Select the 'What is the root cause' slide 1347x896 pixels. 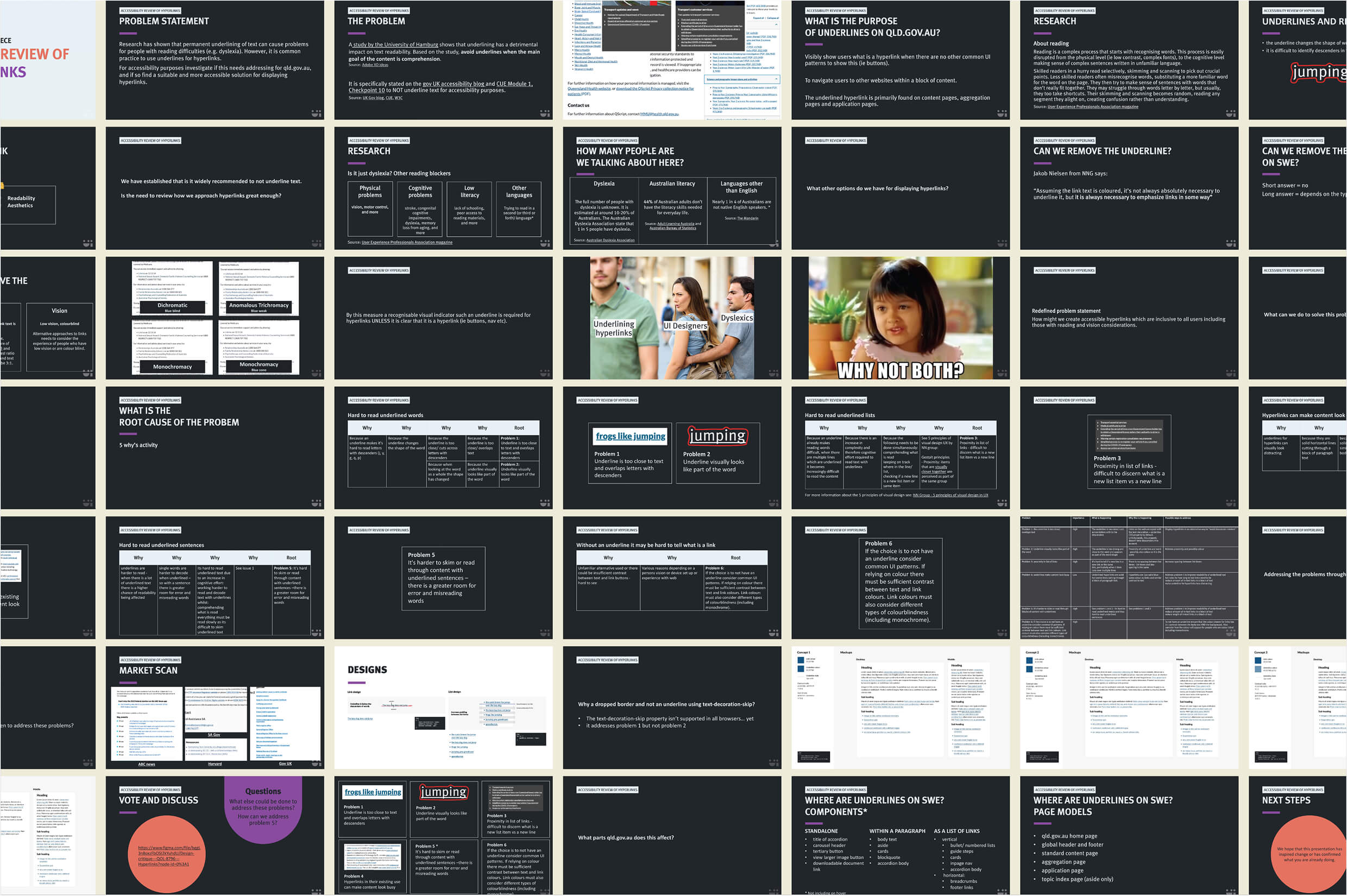tap(215, 448)
